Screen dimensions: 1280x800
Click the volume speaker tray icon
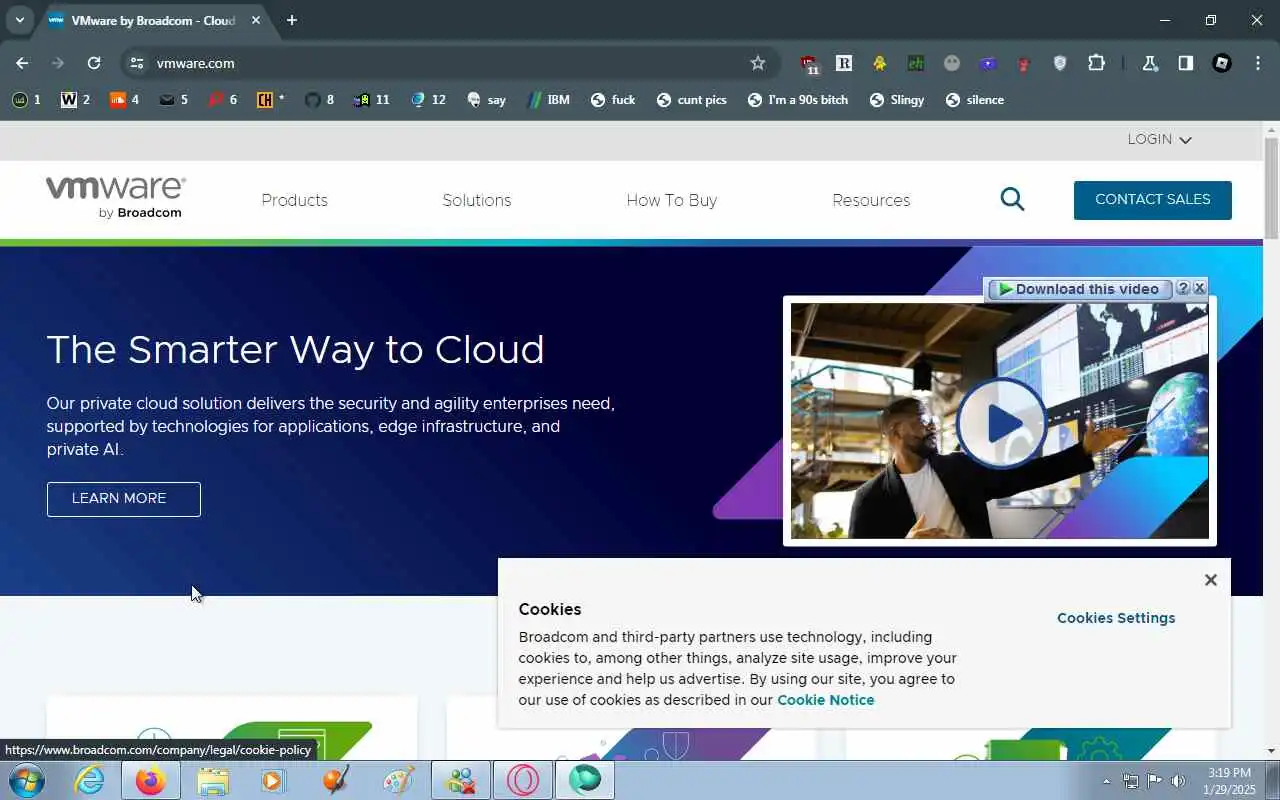(x=1178, y=781)
